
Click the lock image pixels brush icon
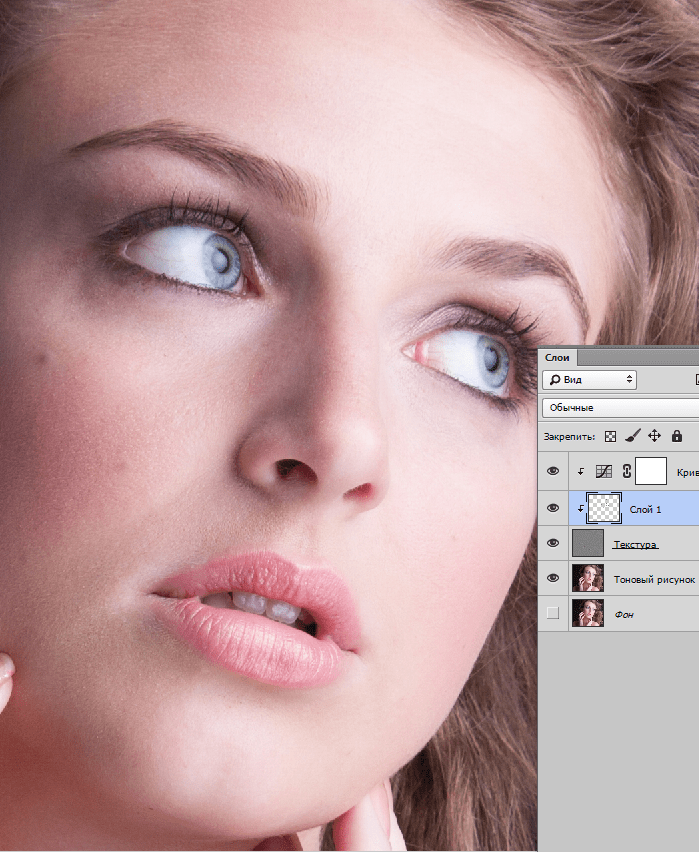tap(632, 436)
